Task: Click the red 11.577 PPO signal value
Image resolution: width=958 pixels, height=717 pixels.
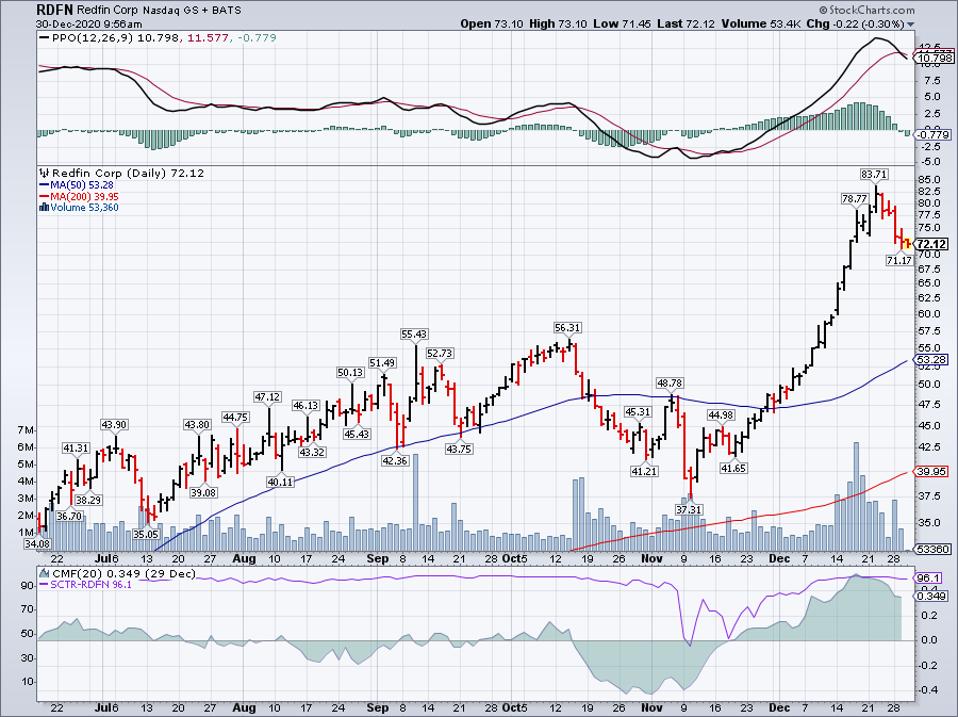Action: [x=208, y=38]
